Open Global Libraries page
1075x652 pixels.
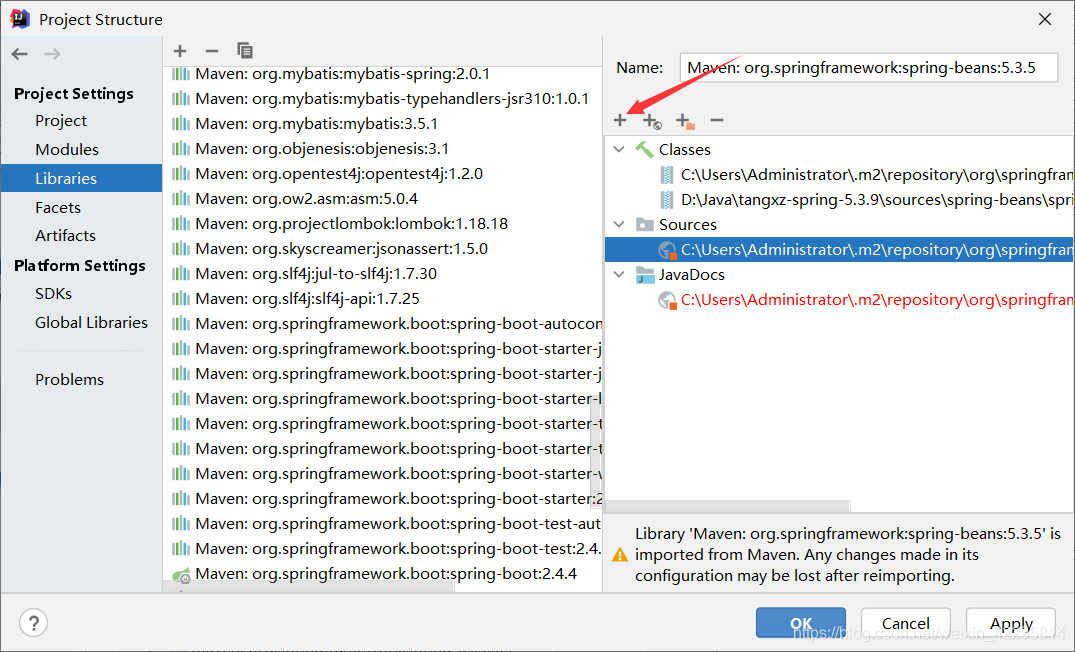[91, 322]
